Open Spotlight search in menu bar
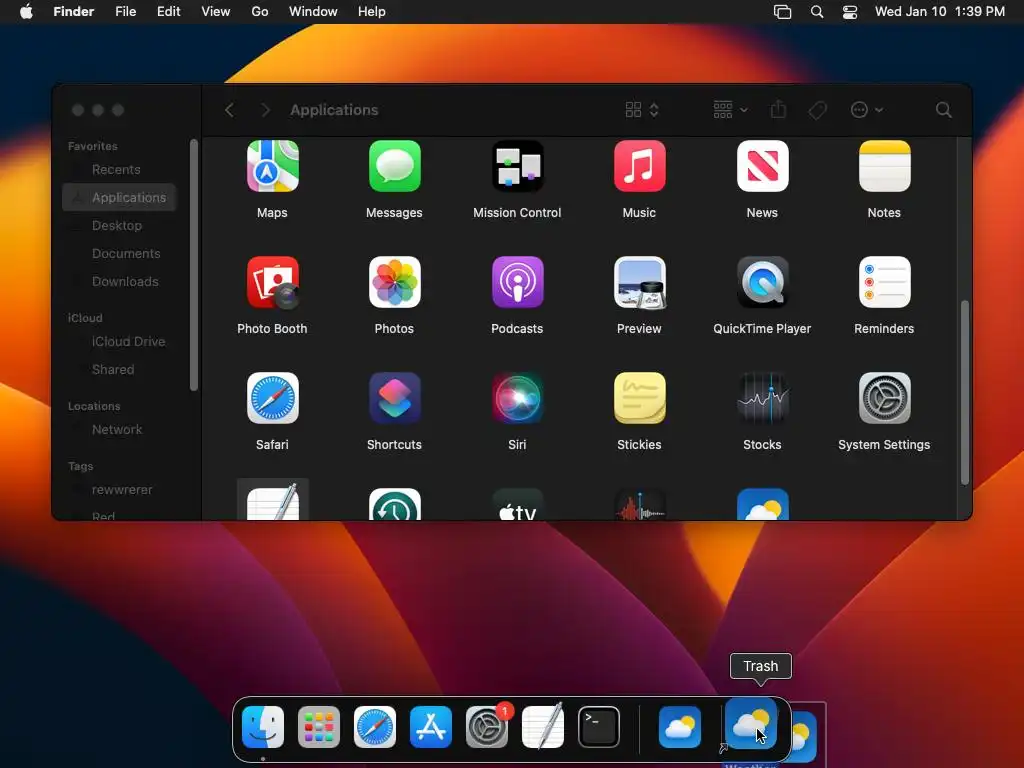Screen dimensions: 1024x768 (x=816, y=11)
